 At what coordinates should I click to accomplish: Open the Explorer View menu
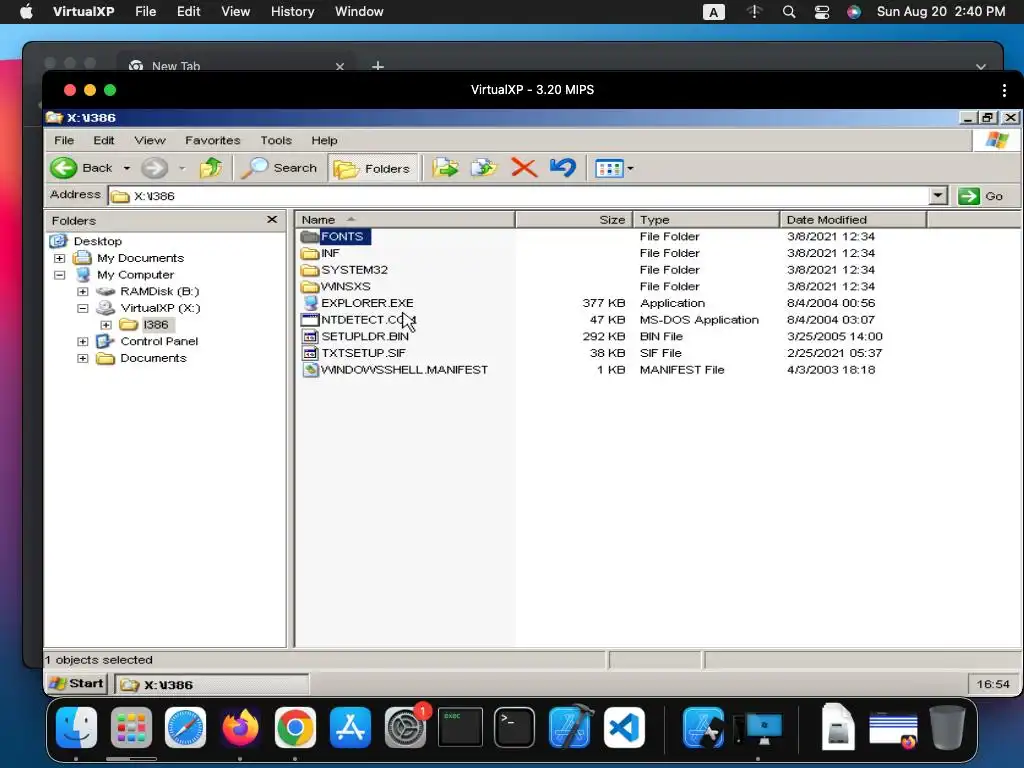150,140
